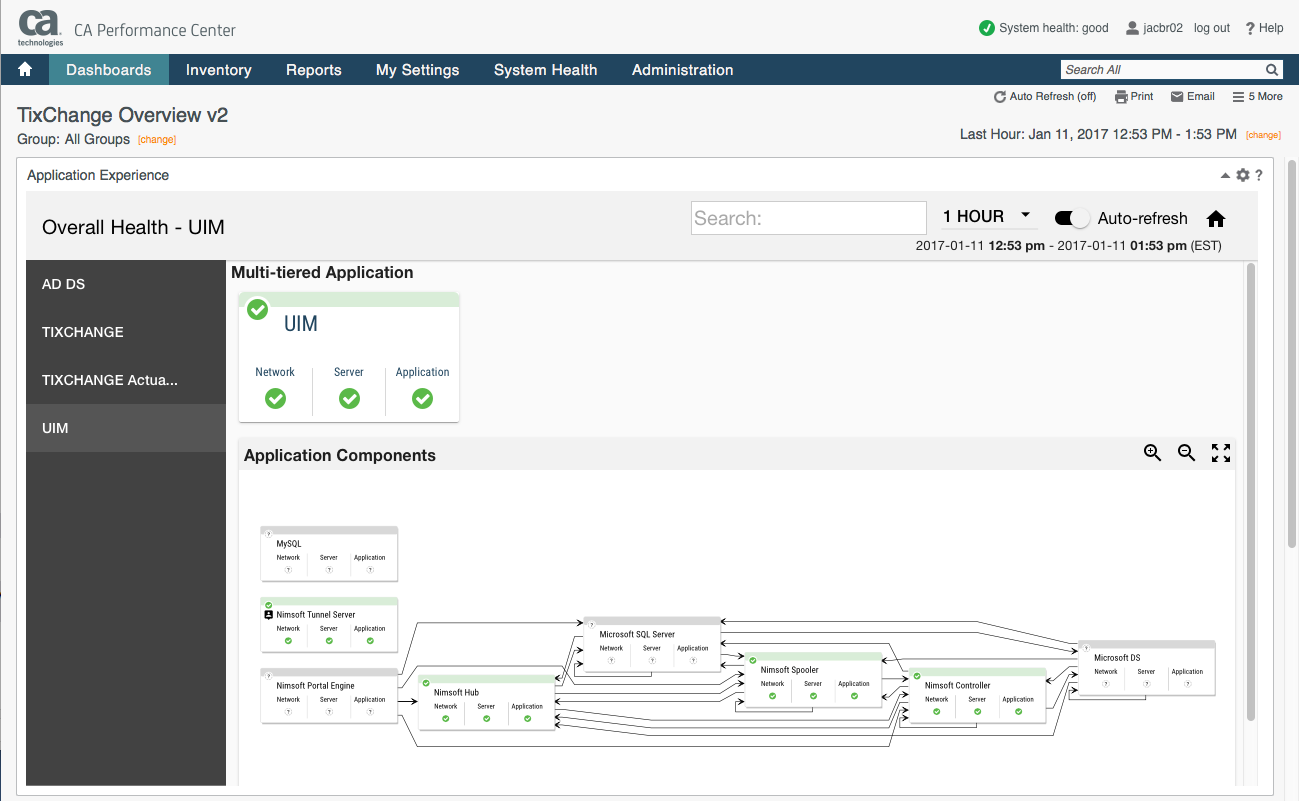Enable the Auto-refresh toggle switch
1299x801 pixels.
1073,217
